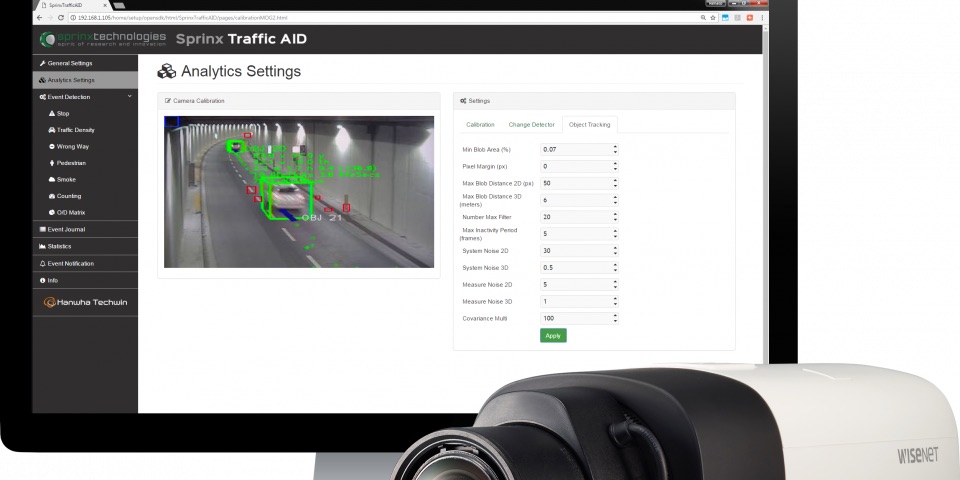Open the Event Journal page

pos(85,229)
